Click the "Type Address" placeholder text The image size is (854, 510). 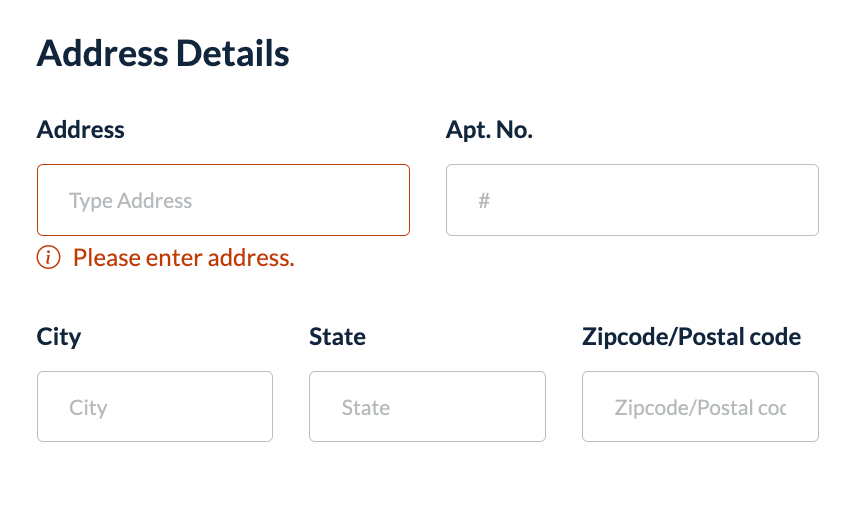[x=130, y=201]
